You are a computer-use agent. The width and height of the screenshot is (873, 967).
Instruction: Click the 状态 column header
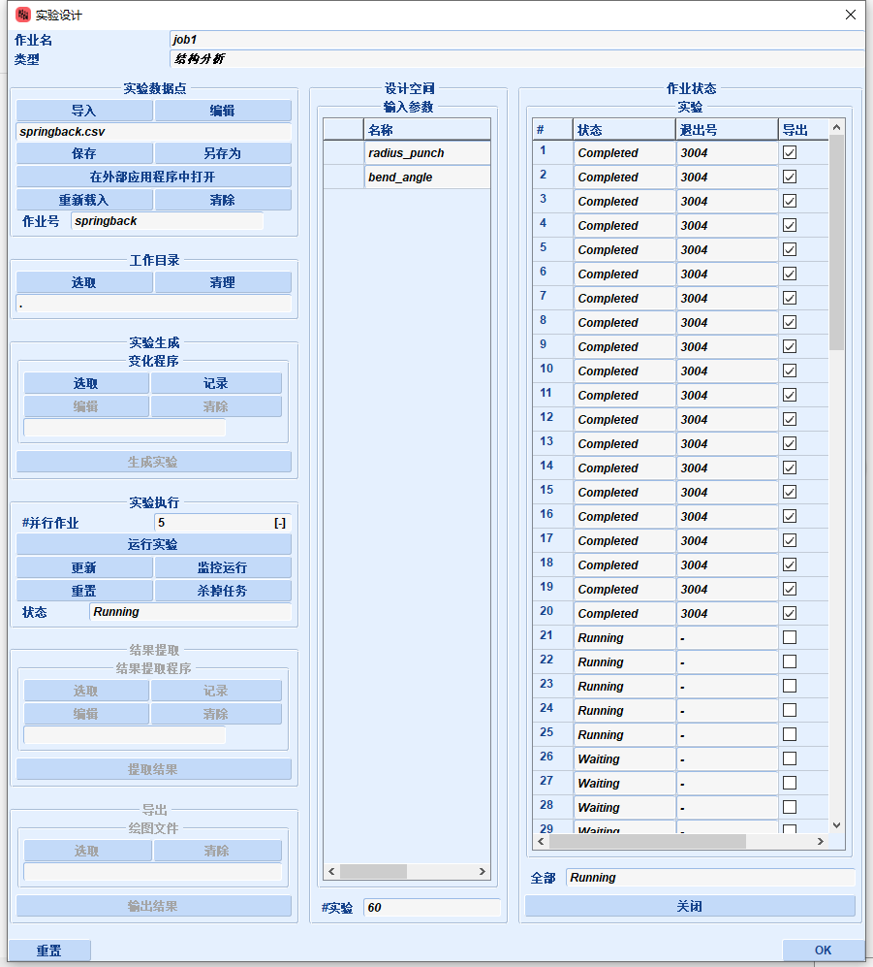[624, 130]
